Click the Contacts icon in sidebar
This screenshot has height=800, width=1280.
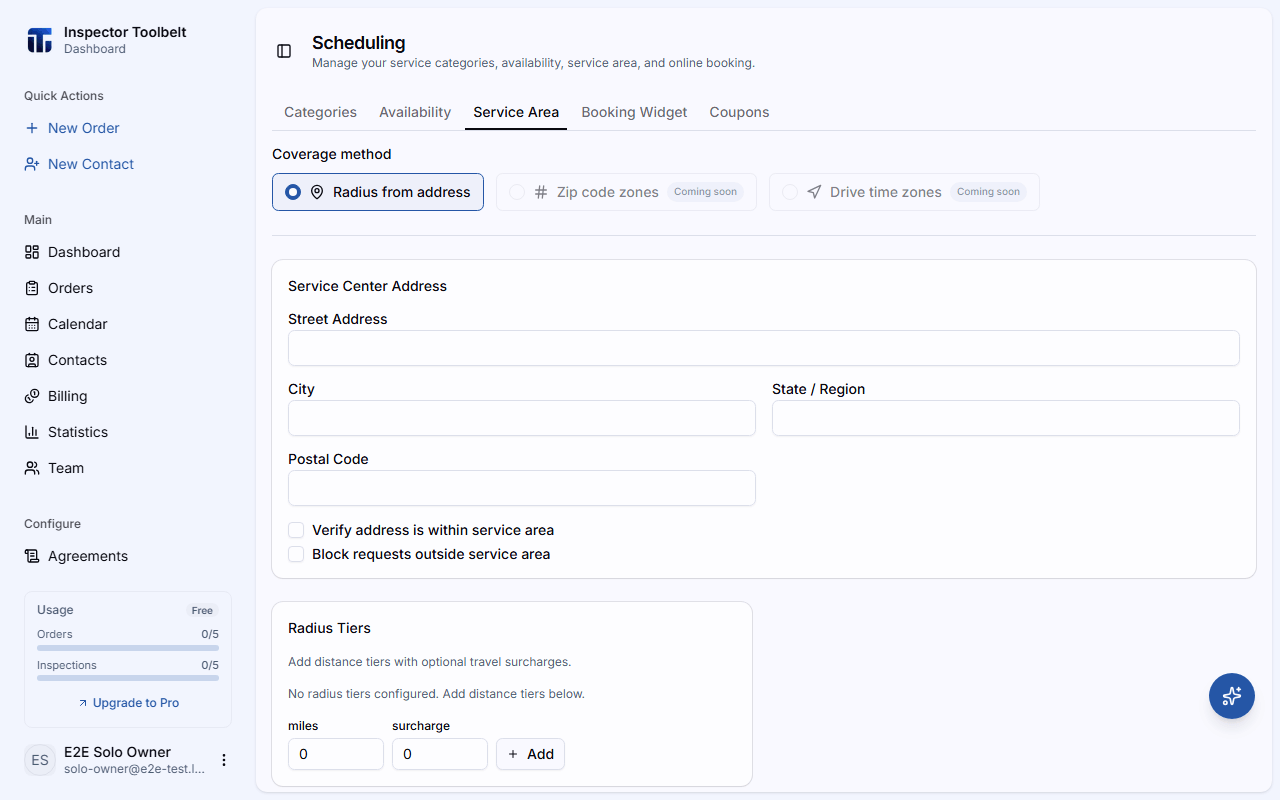coord(32,360)
